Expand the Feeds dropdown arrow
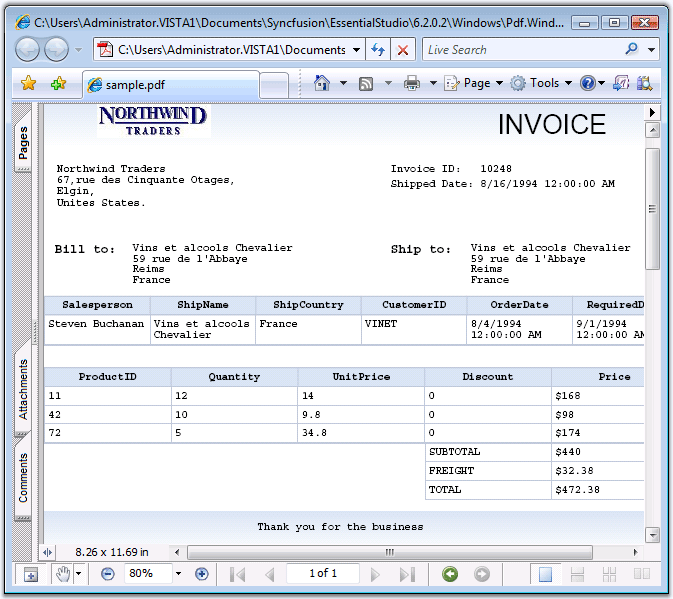The image size is (673, 599). click(x=388, y=83)
